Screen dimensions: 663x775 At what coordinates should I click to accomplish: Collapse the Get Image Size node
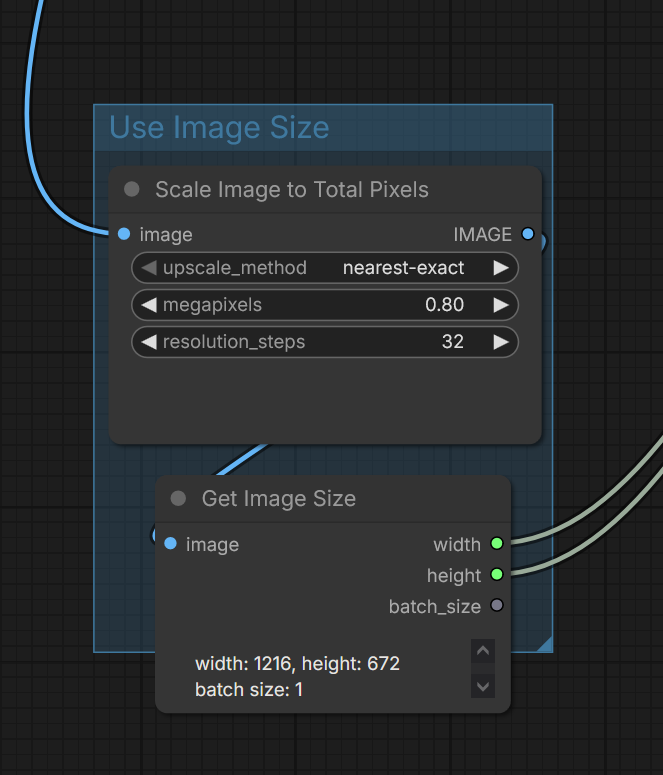178,498
